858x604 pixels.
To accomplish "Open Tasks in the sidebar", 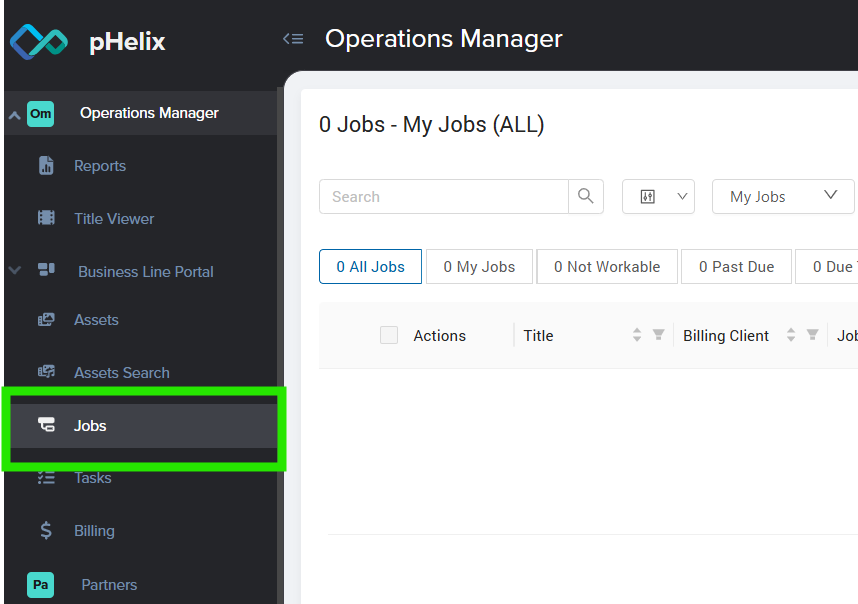I will (92, 478).
